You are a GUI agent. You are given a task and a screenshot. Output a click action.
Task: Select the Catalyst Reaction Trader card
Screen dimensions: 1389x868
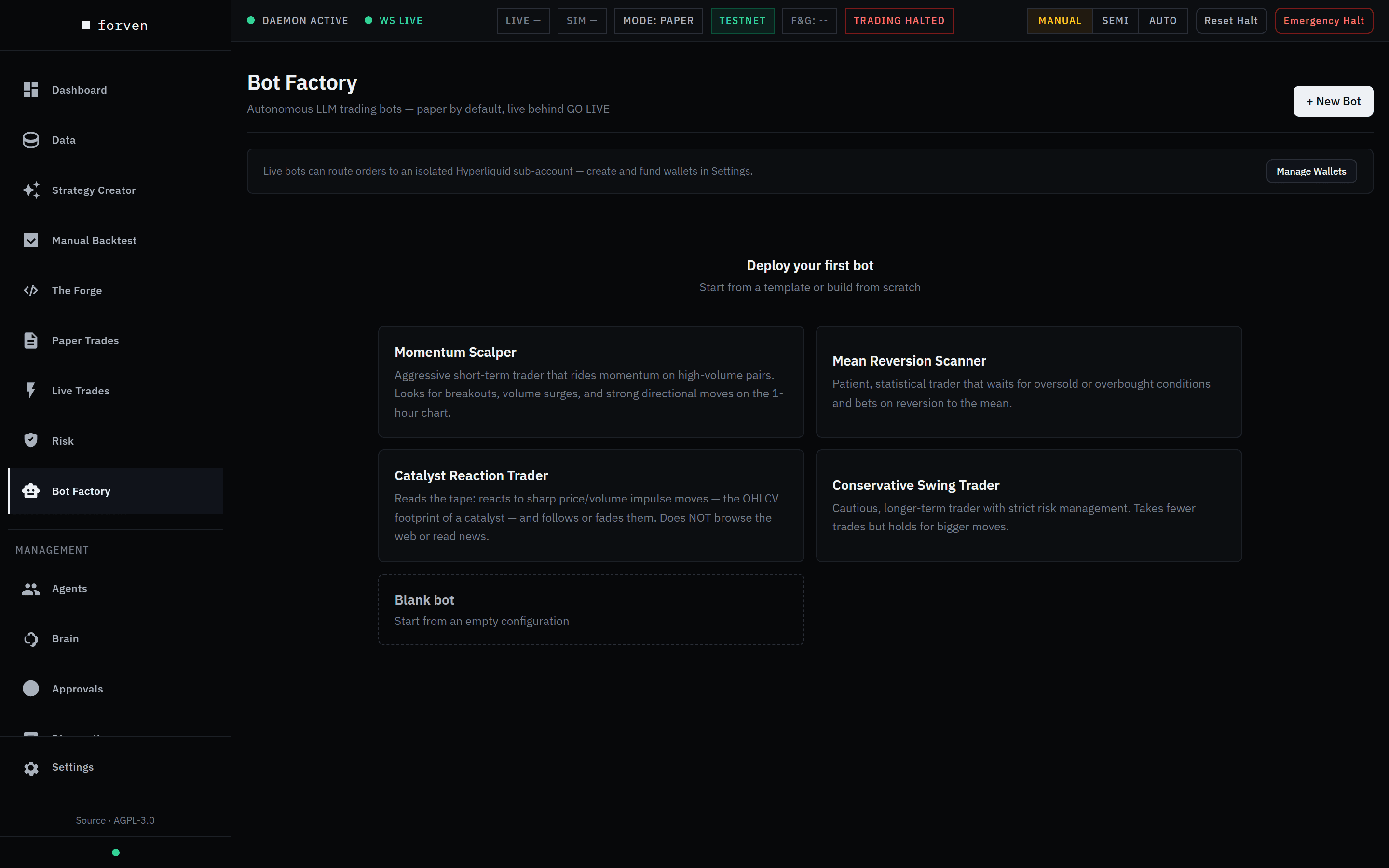591,506
